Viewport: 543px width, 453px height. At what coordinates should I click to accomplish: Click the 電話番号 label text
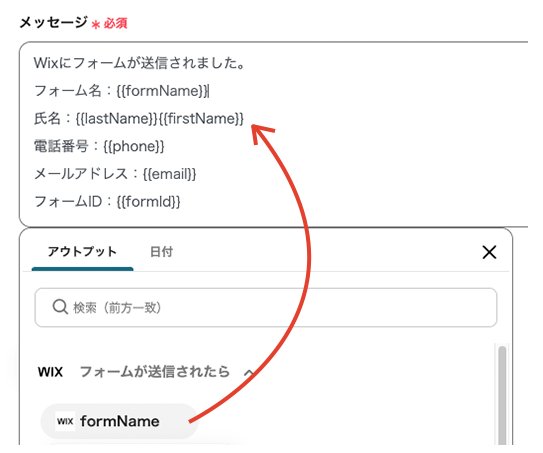click(61, 146)
